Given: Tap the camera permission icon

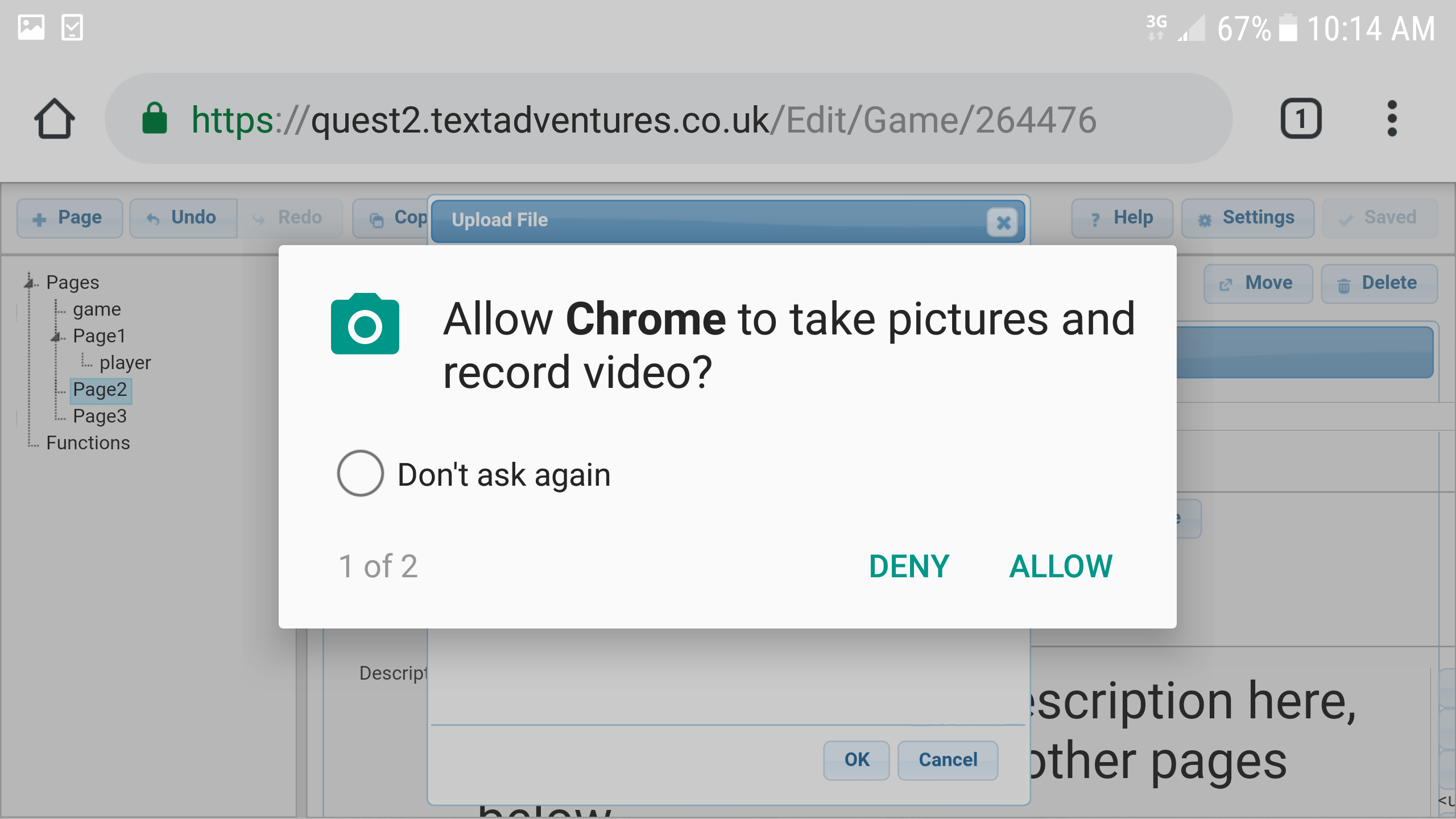Looking at the screenshot, I should pos(365,324).
